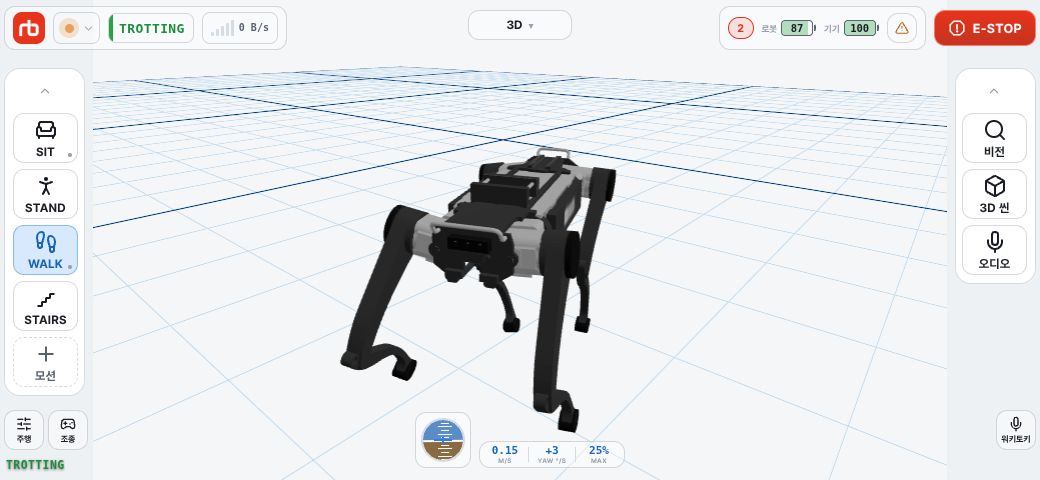Toggle the 주행 driving settings sliders
Screen dimensions: 1040x480
(24, 430)
